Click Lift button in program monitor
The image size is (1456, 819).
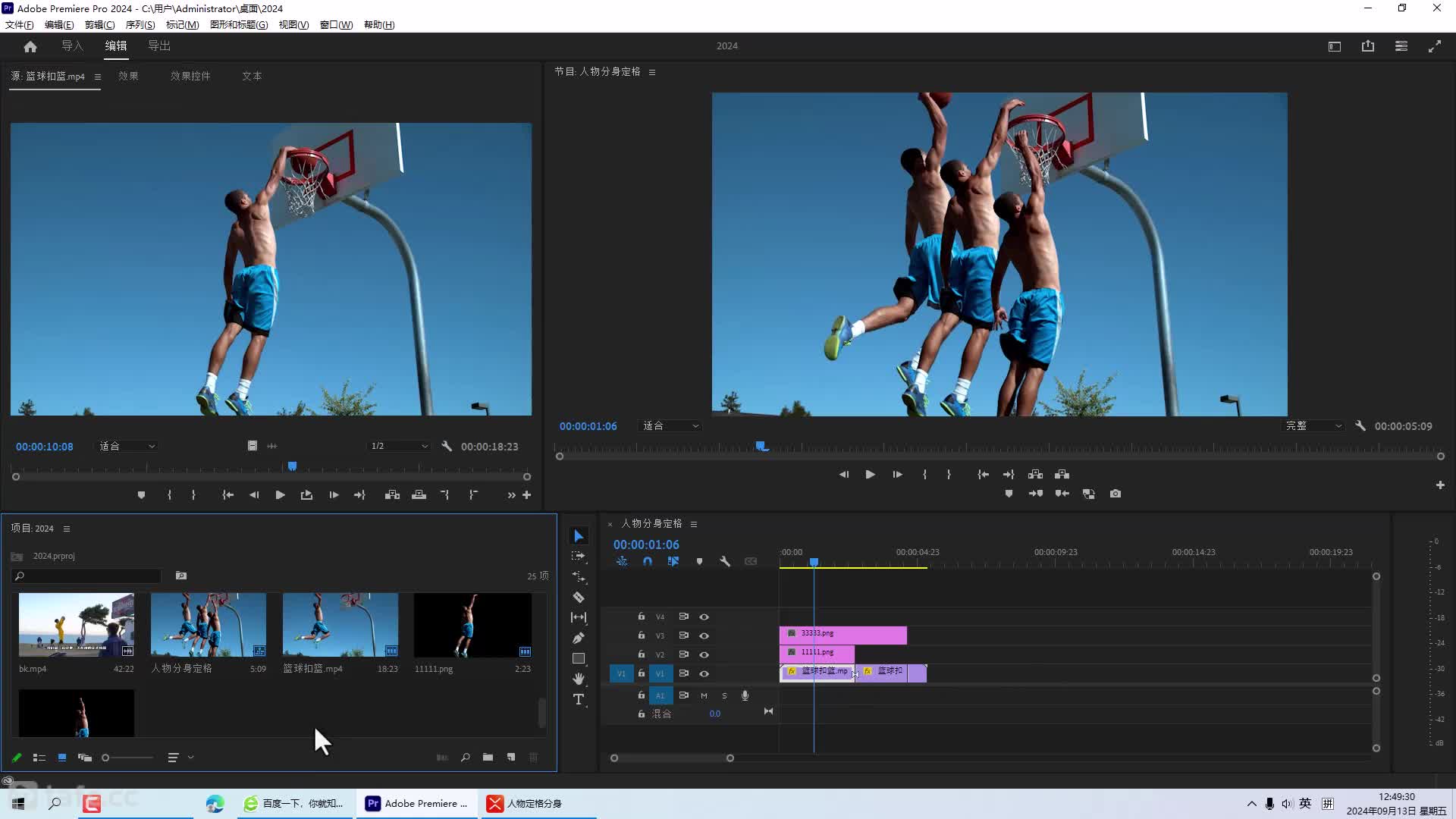pos(1035,474)
